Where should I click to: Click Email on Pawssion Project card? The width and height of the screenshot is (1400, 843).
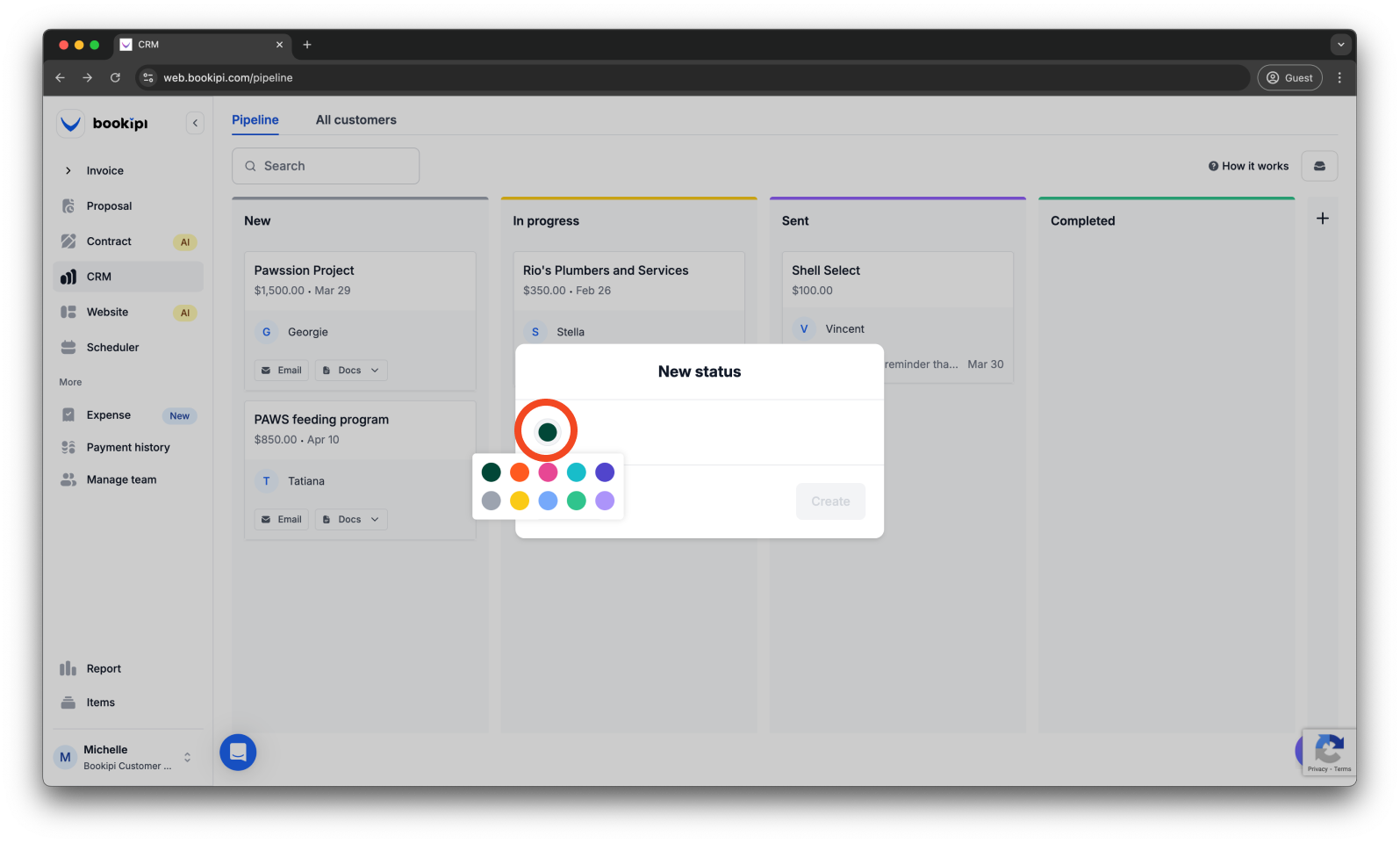[x=282, y=371]
